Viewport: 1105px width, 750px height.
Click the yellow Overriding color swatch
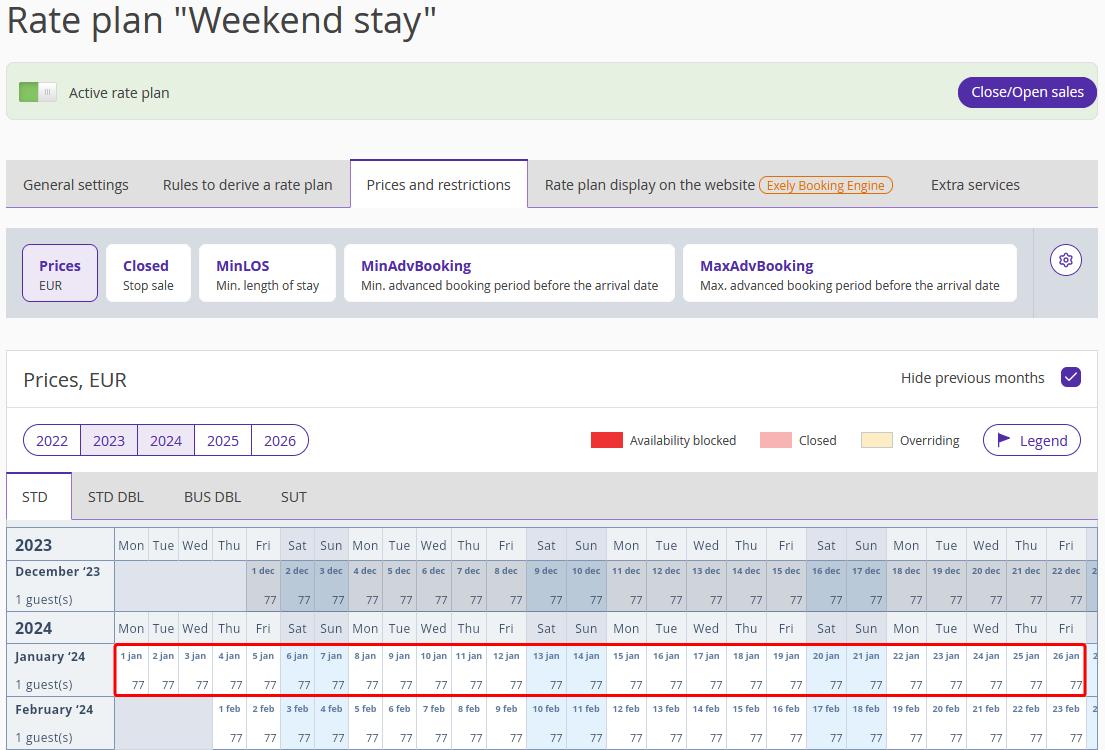coord(877,441)
